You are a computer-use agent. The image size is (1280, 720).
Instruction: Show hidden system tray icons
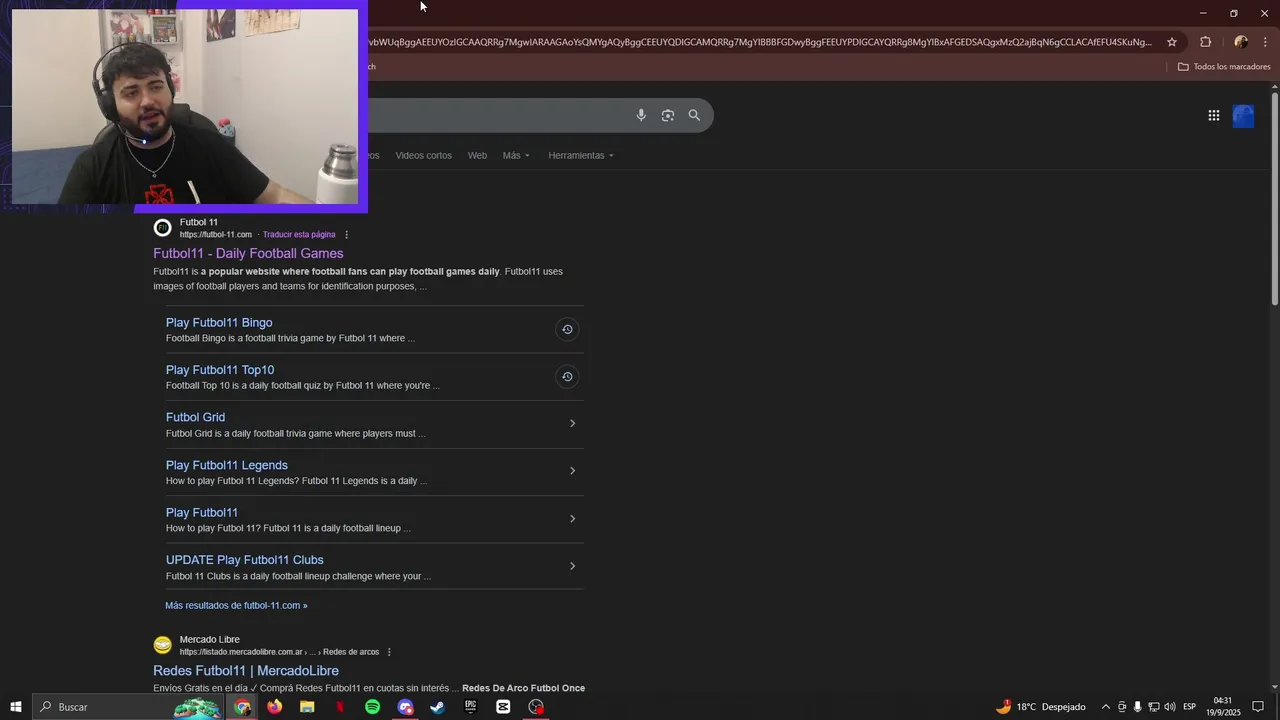tap(1105, 707)
